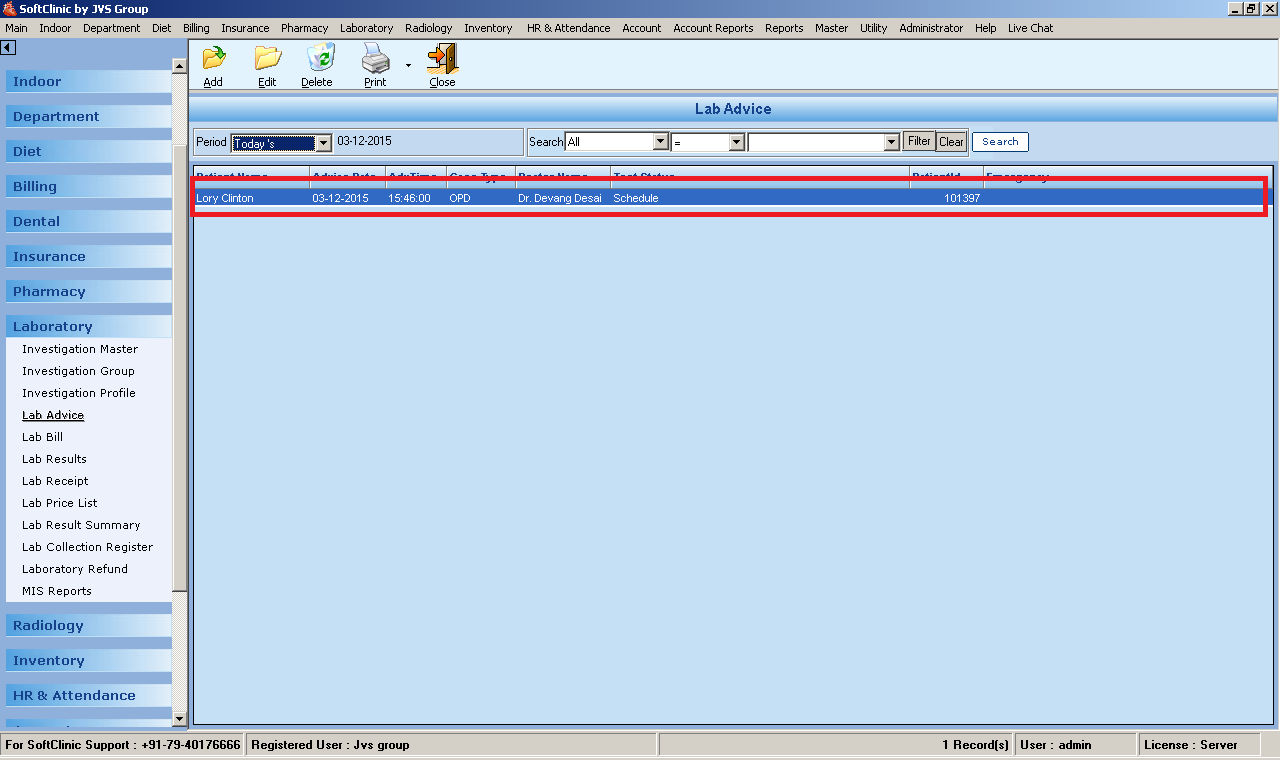Expand the Period dropdown showing Today's
The width and height of the screenshot is (1280, 760).
(322, 143)
